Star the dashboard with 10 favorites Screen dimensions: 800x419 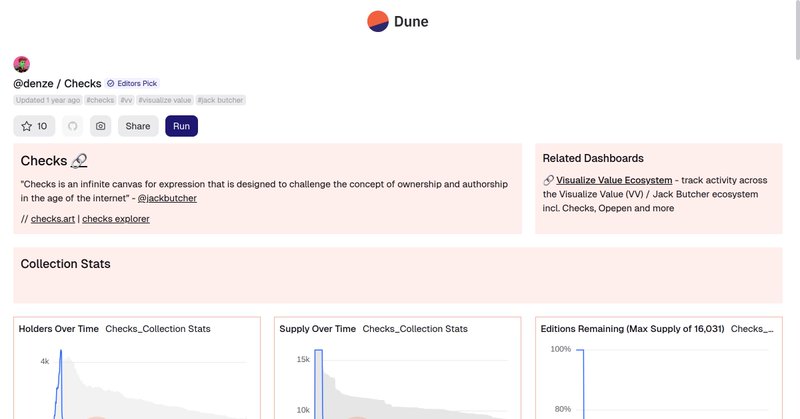tap(34, 126)
